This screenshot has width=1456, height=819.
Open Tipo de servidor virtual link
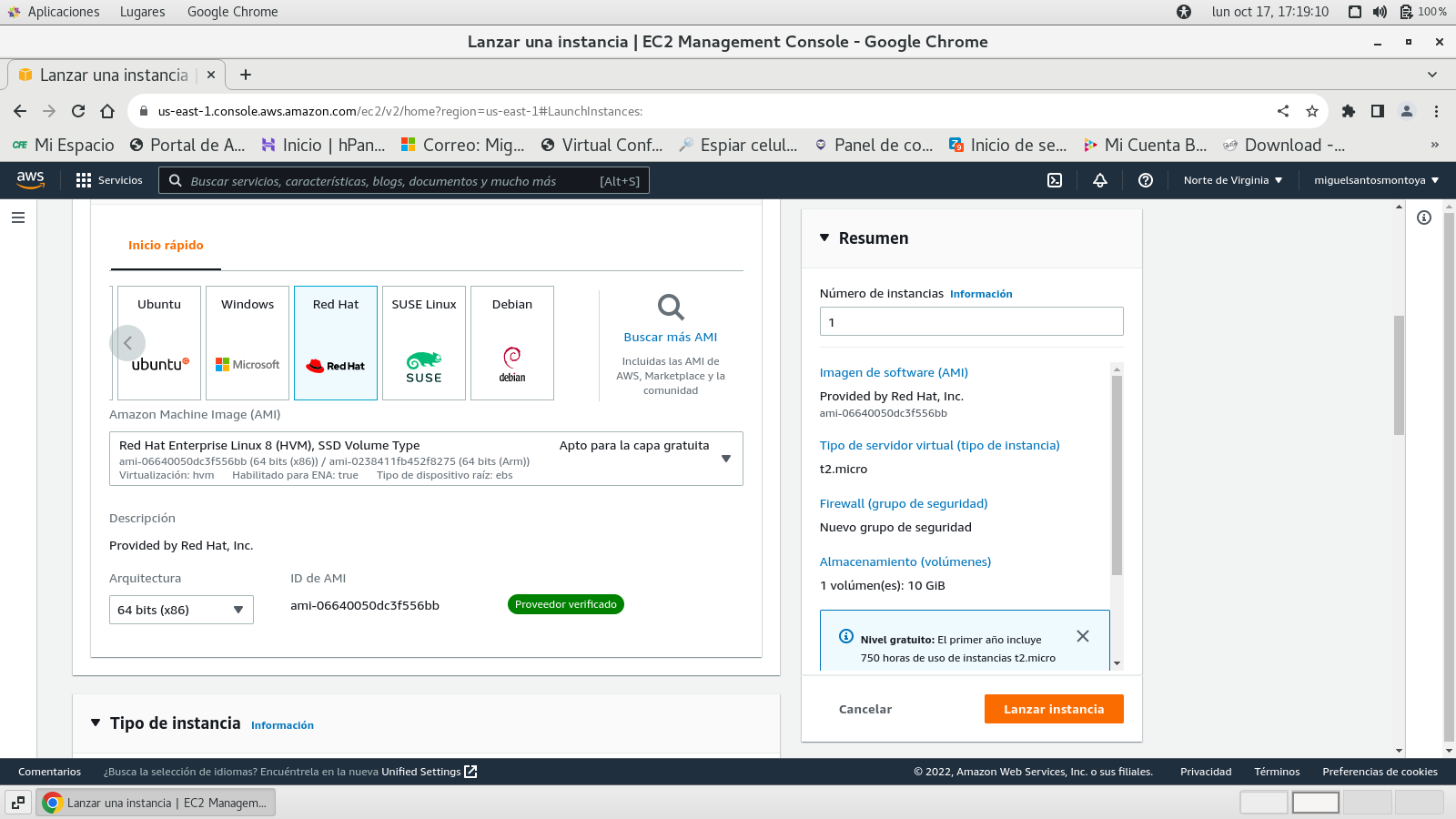(940, 445)
